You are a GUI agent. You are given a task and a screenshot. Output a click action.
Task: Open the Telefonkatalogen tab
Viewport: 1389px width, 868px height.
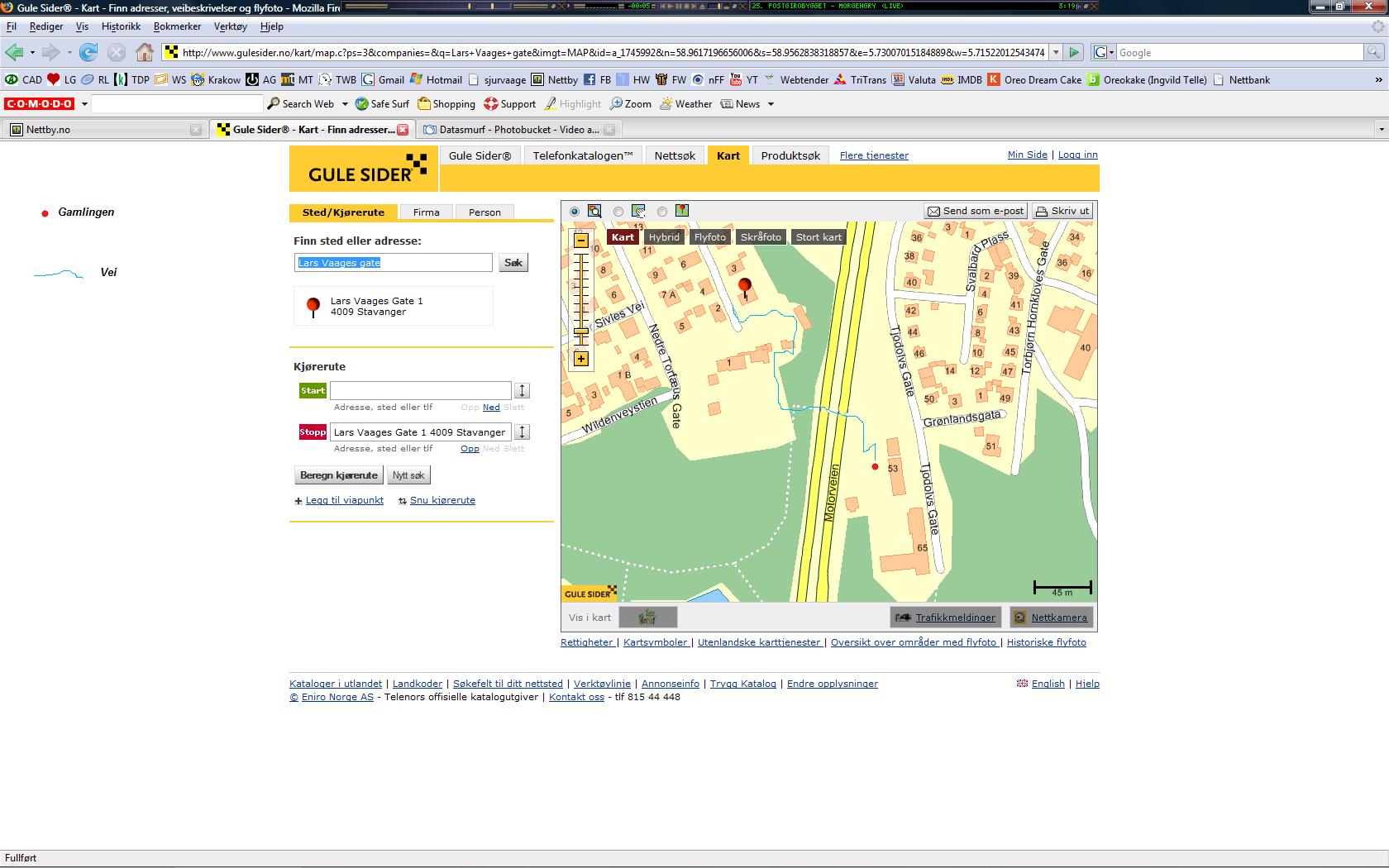[582, 155]
